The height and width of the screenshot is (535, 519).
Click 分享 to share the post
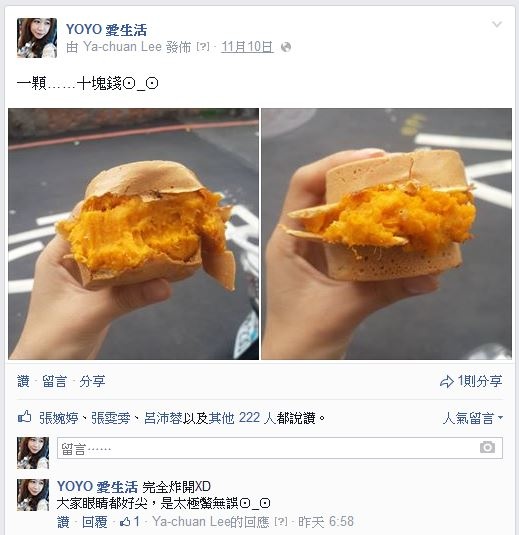[92, 381]
